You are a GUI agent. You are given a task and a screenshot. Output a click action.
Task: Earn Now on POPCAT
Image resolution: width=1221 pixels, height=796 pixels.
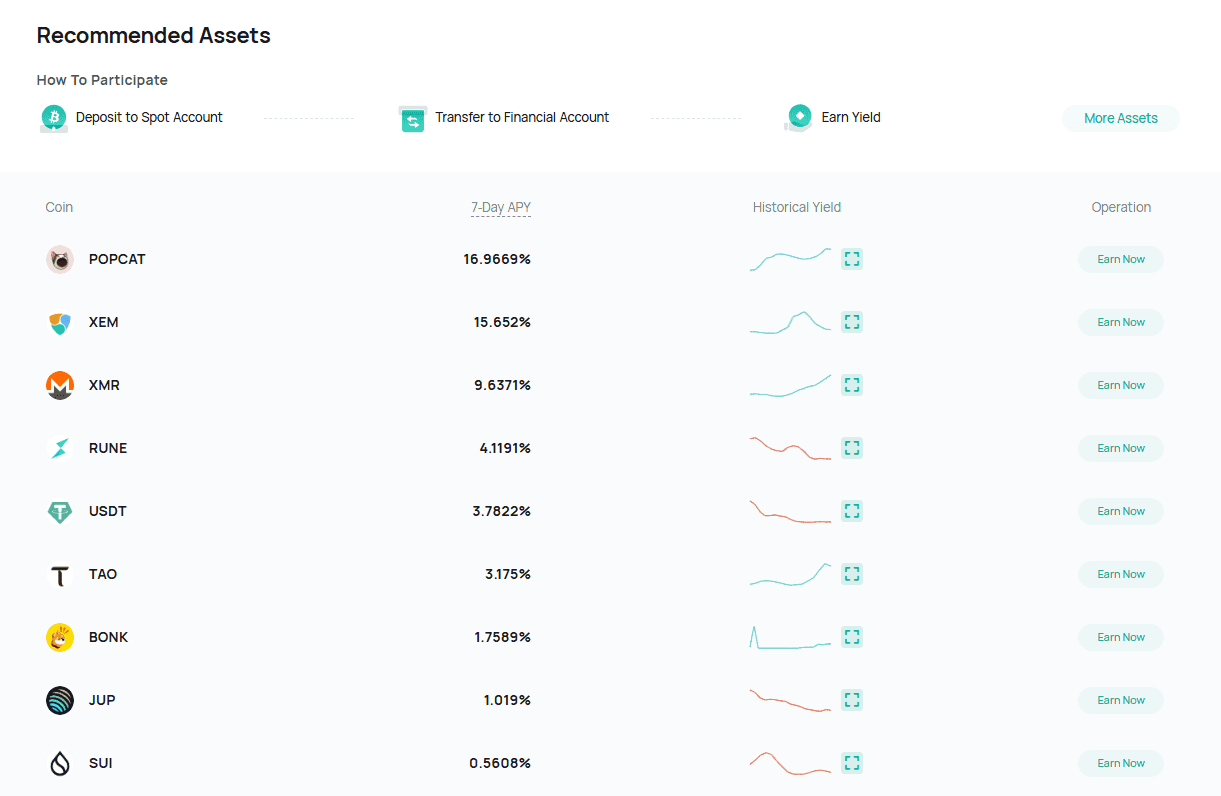[1121, 259]
